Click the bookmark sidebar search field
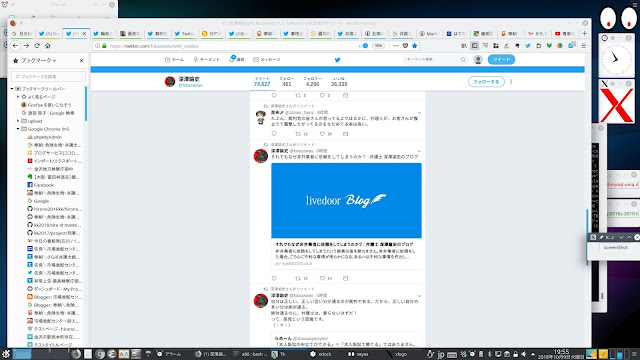The image size is (640, 360). [x=49, y=76]
